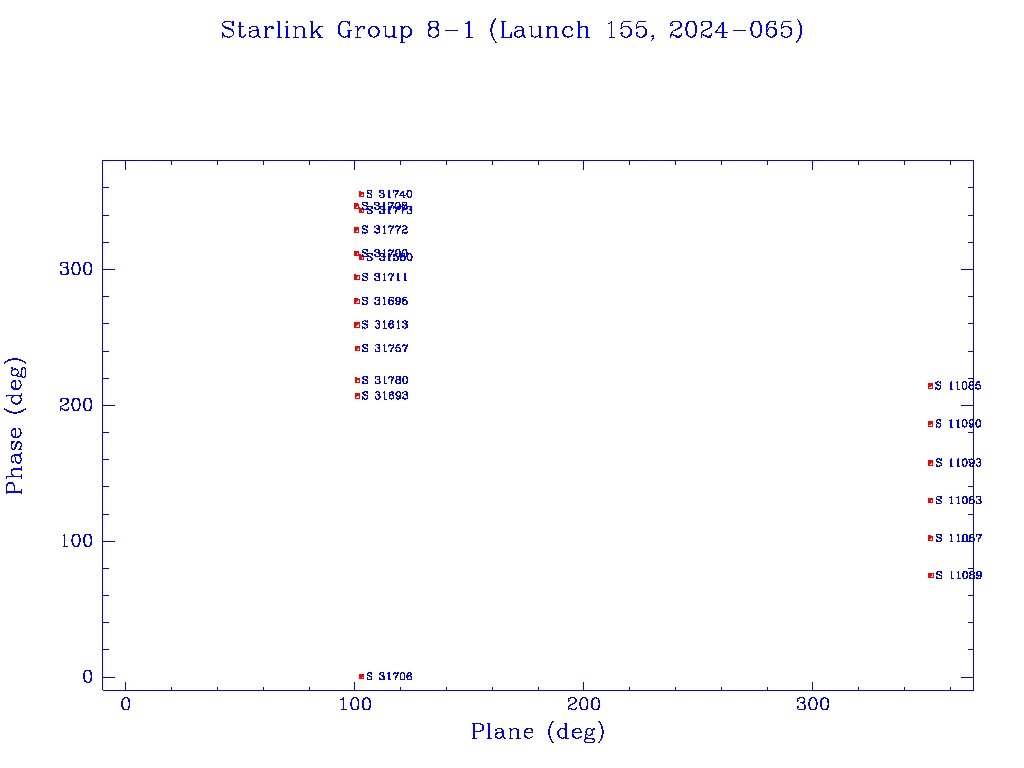The image size is (1024, 768).
Task: Click the red marker beside 'S 11083'
Action: point(931,500)
